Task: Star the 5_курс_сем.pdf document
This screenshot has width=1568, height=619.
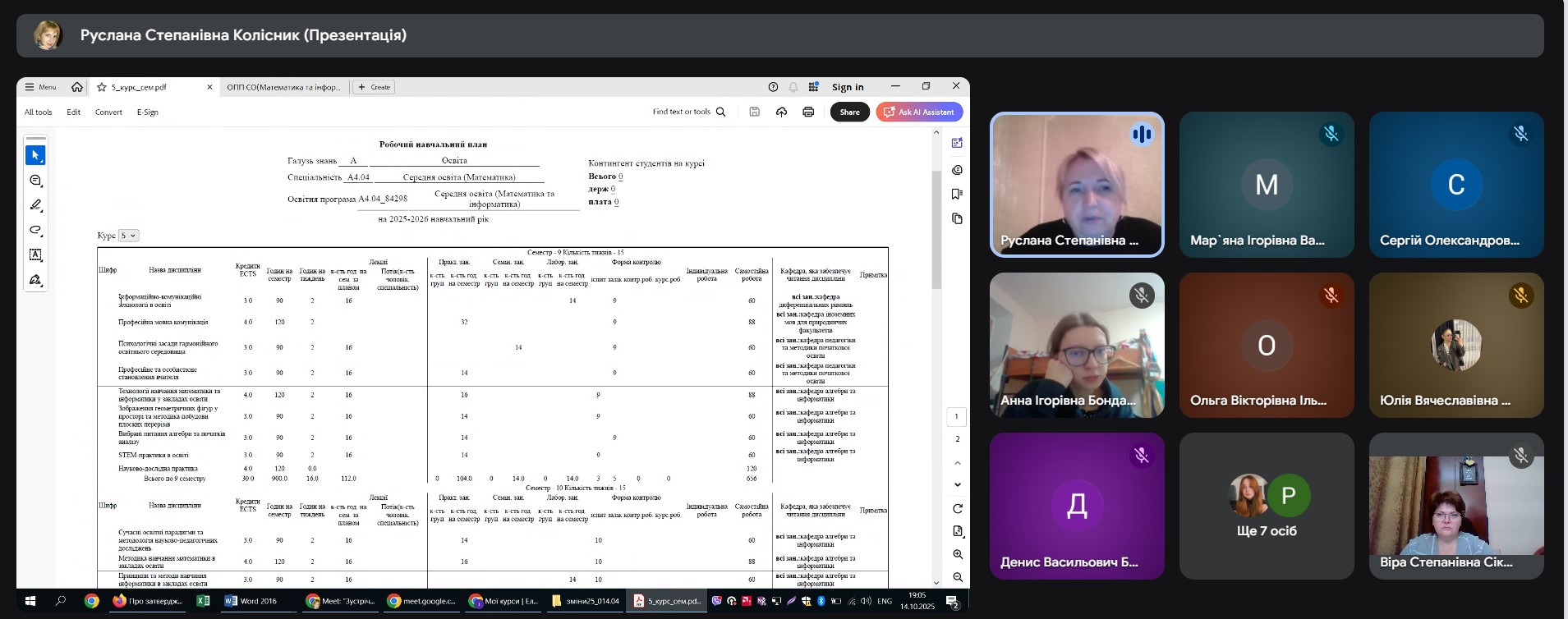Action: point(102,87)
